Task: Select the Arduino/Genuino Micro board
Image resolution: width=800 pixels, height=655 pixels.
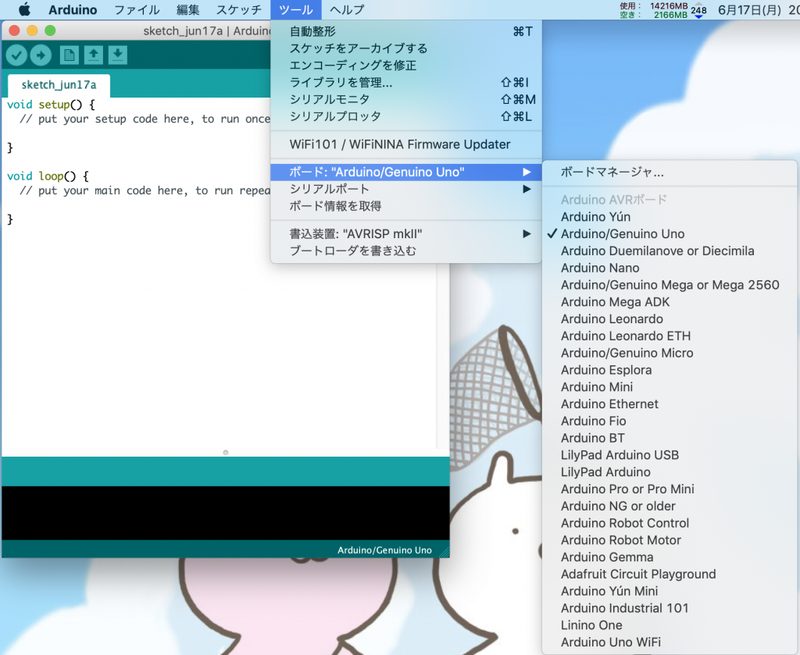Action: point(669,353)
